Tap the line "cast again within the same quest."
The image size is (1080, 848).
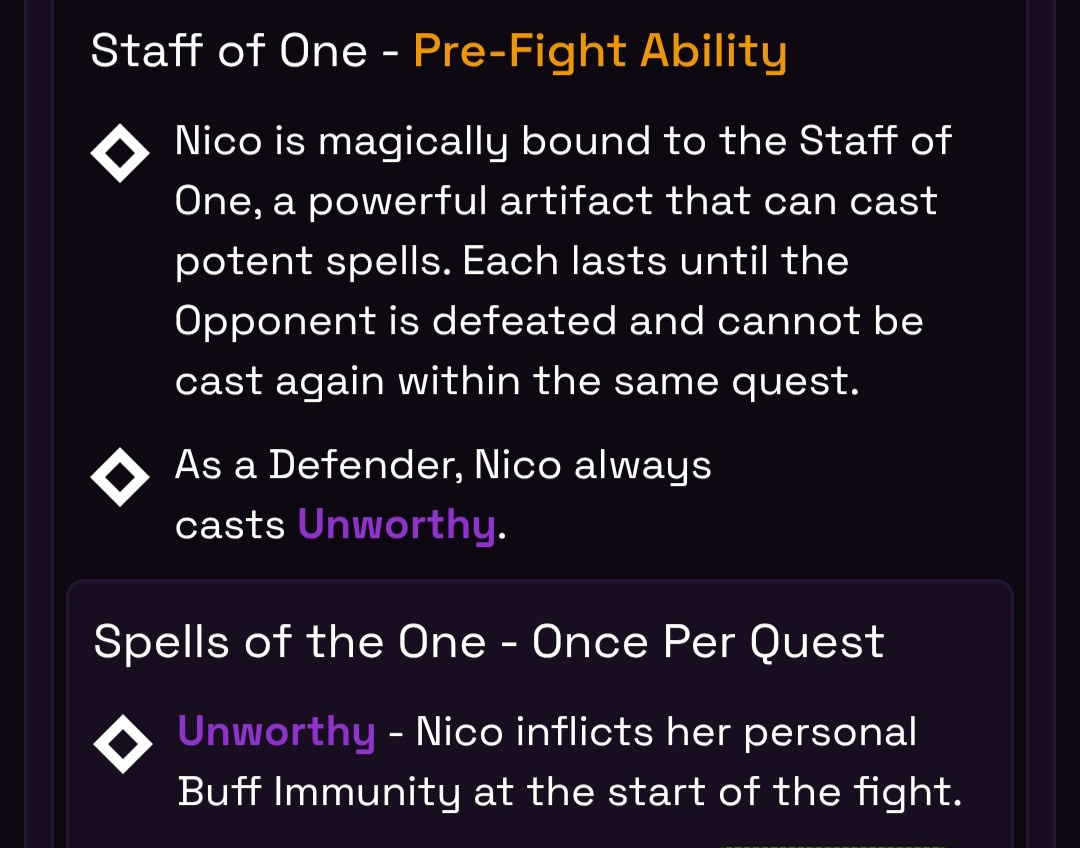tap(517, 382)
